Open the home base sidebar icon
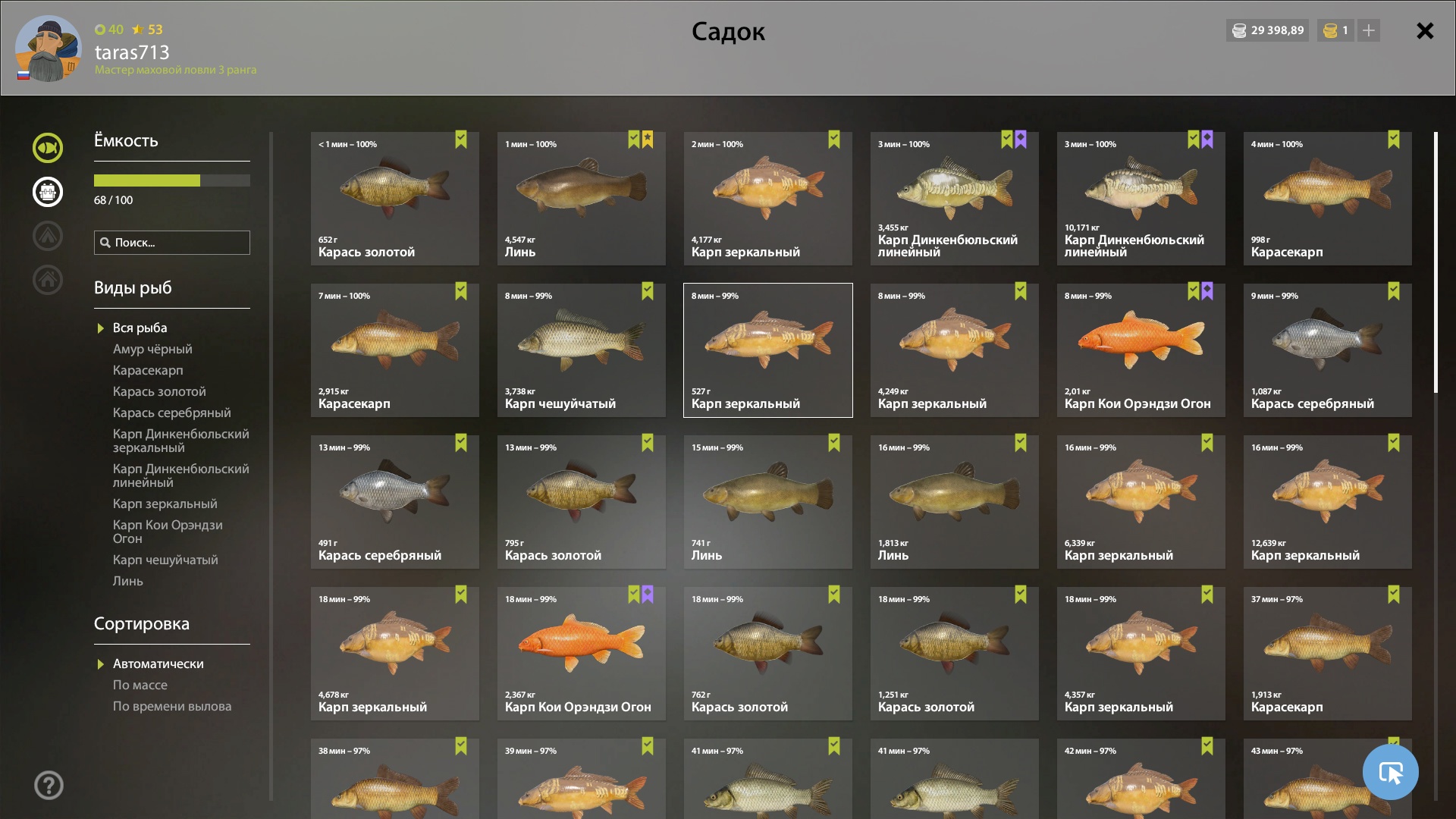Viewport: 1456px width, 819px height. 48,280
